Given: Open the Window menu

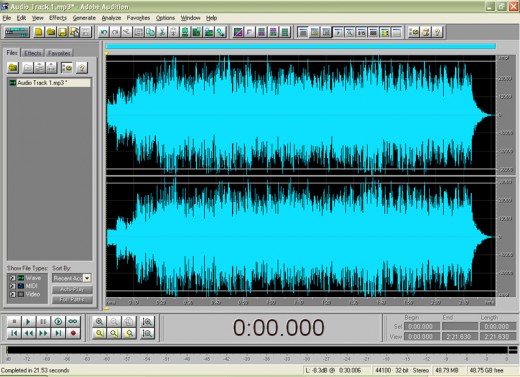Looking at the screenshot, I should [191, 18].
